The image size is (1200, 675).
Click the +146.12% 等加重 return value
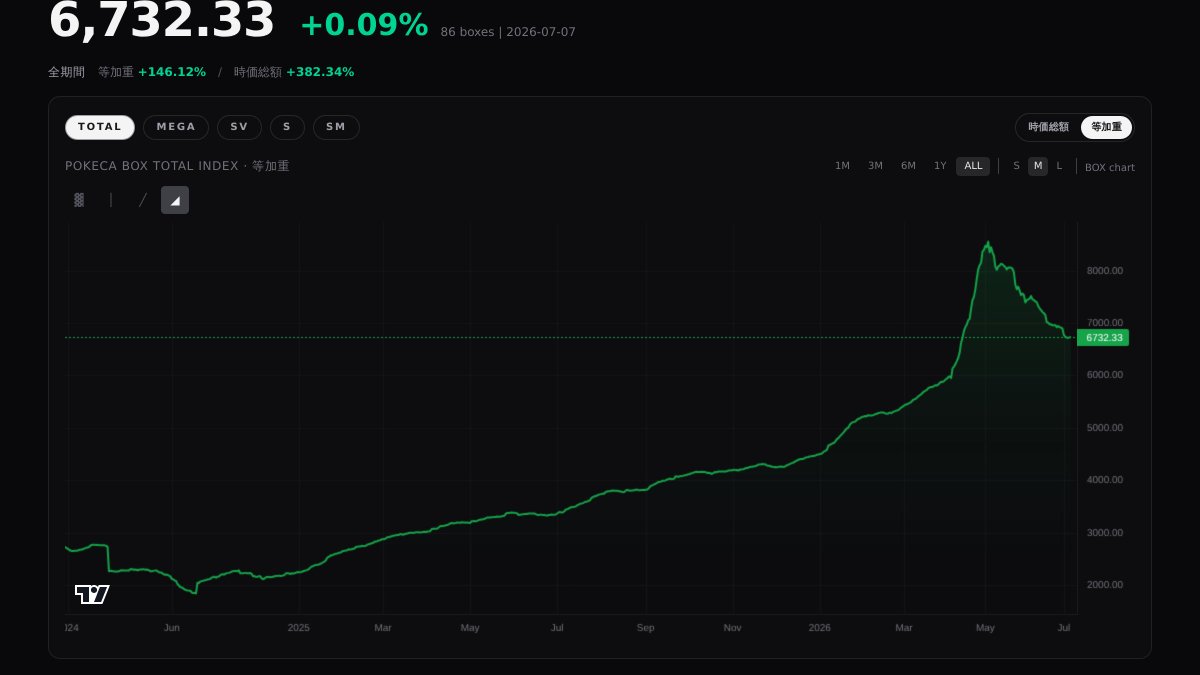point(172,72)
